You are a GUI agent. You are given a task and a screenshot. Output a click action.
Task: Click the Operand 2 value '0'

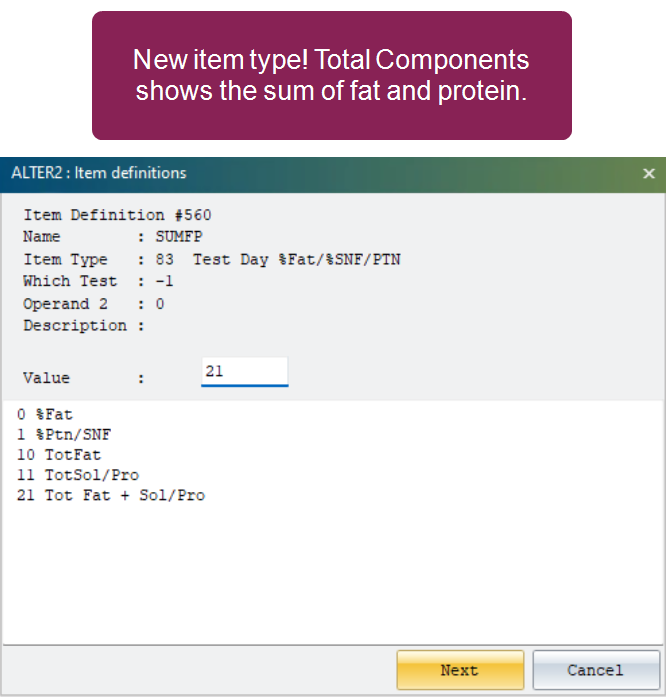coord(160,304)
